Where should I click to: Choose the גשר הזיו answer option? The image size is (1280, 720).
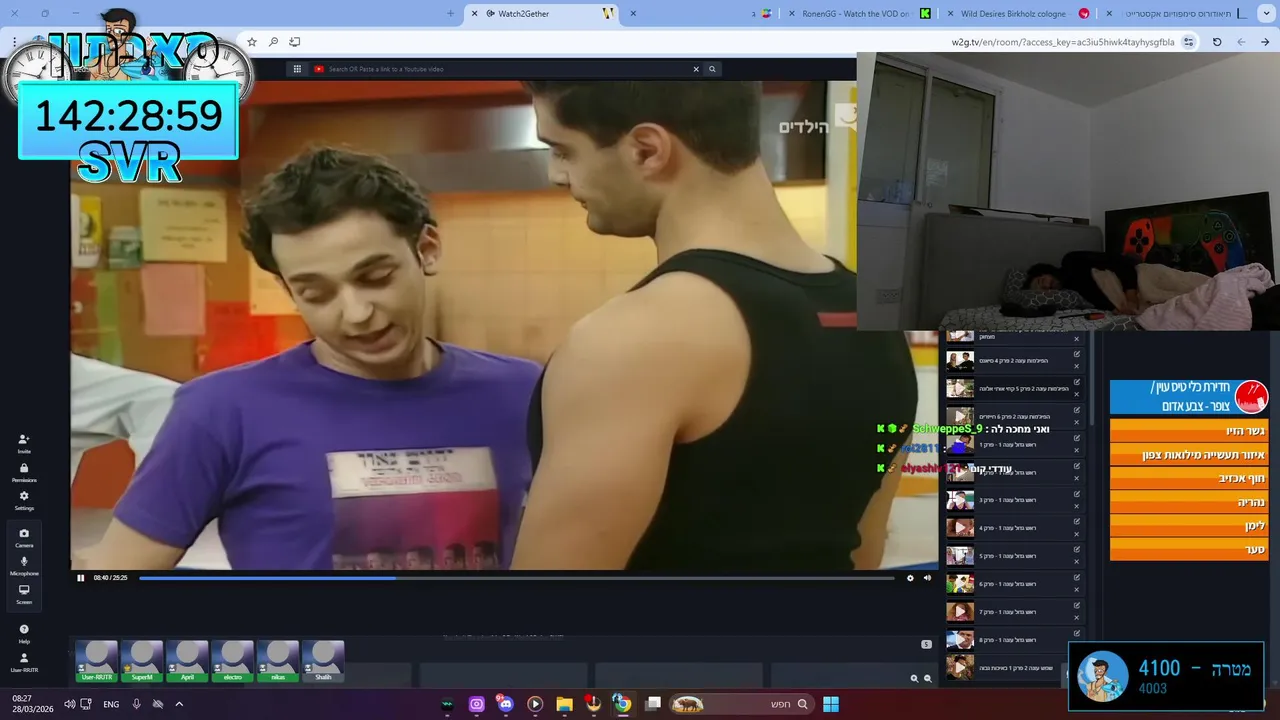1189,431
